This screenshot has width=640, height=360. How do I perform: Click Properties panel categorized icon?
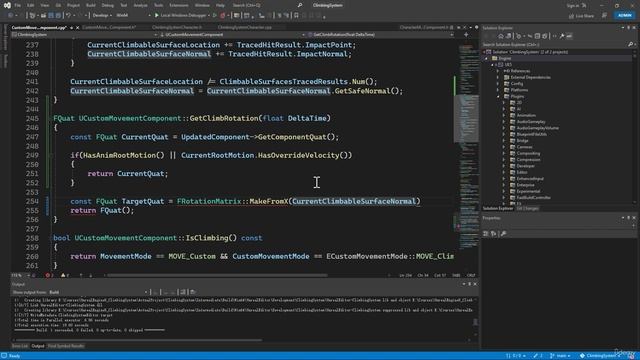point(486,233)
